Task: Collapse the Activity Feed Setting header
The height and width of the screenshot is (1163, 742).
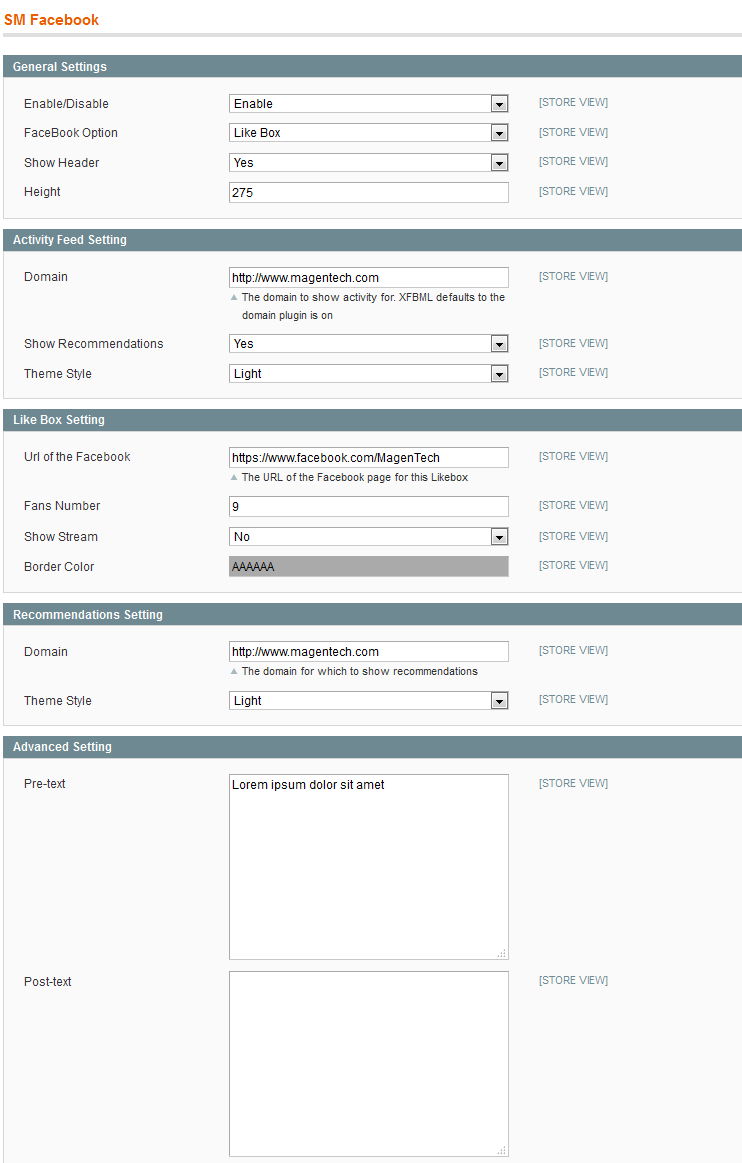Action: (x=372, y=240)
